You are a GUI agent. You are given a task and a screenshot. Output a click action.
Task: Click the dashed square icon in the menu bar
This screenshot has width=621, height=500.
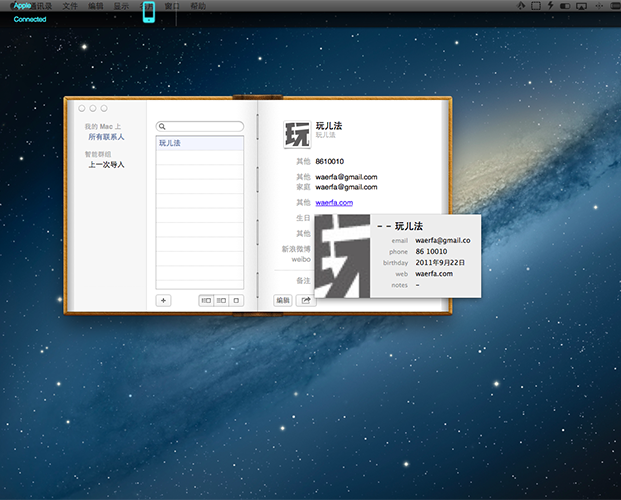coord(534,6)
